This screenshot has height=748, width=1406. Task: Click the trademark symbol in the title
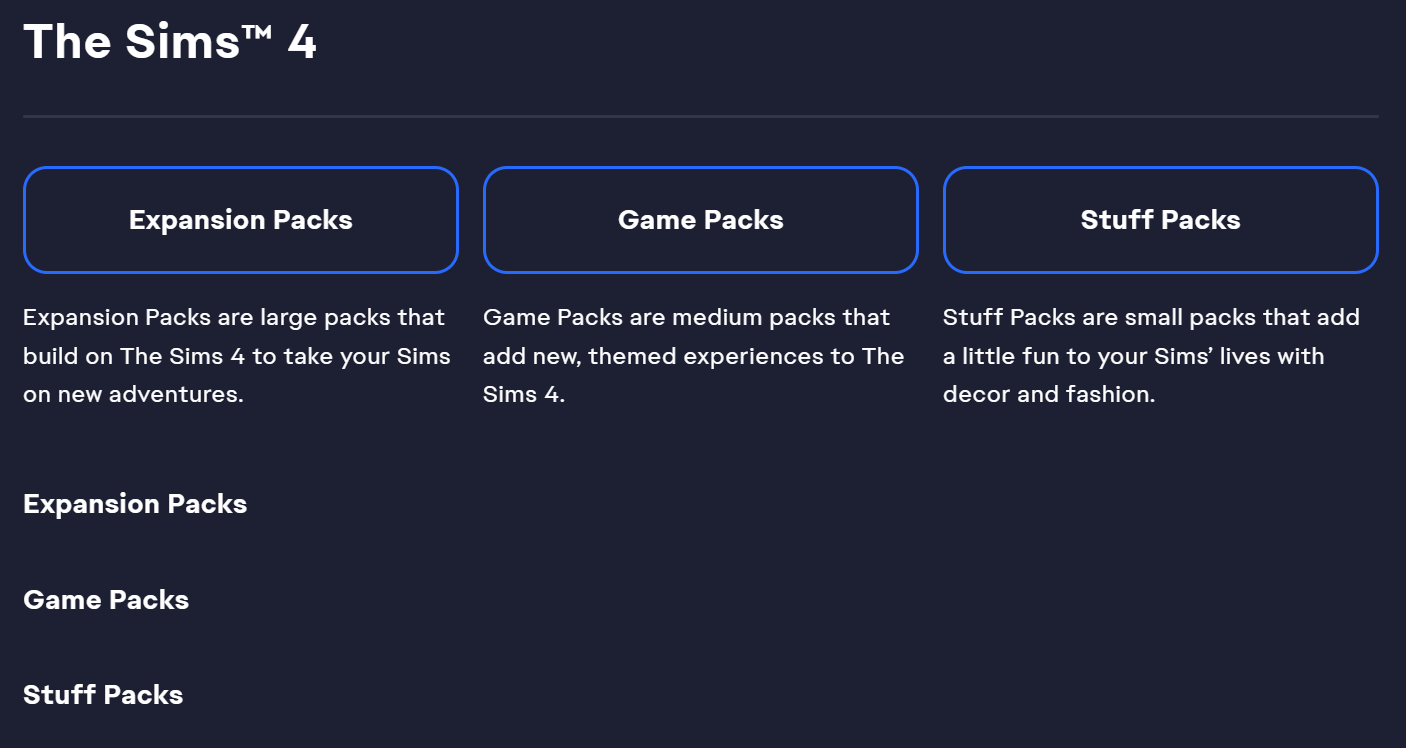[x=255, y=32]
